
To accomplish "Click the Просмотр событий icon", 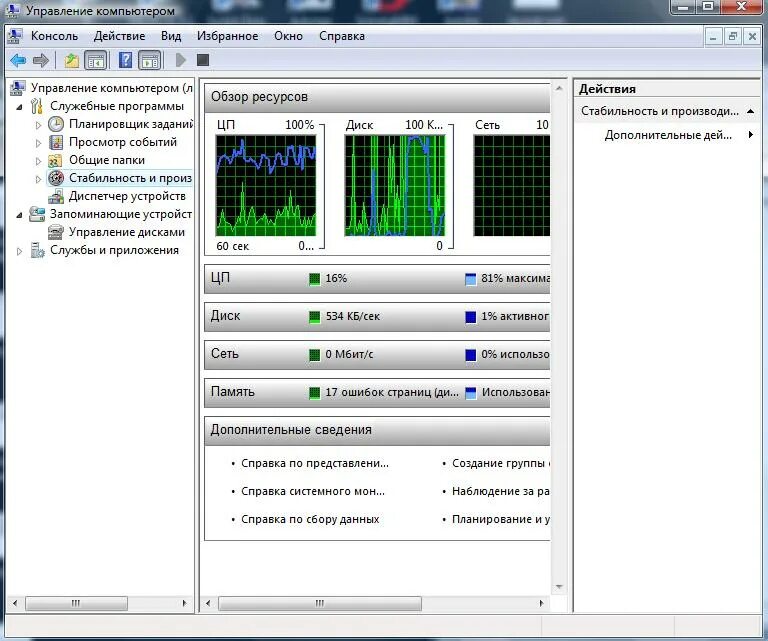I will coord(56,142).
